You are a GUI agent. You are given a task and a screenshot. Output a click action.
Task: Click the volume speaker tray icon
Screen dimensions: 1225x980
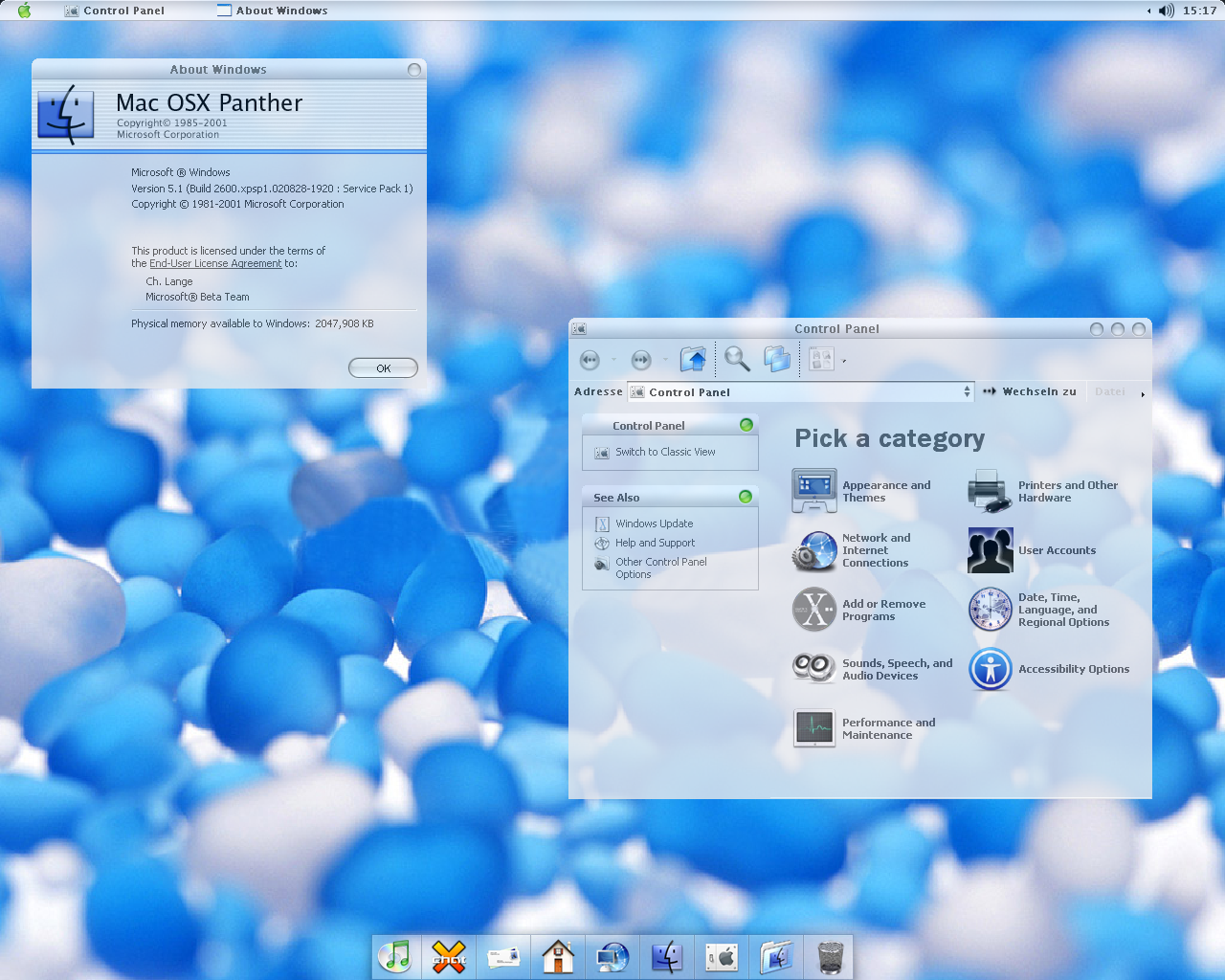pyautogui.click(x=1166, y=11)
